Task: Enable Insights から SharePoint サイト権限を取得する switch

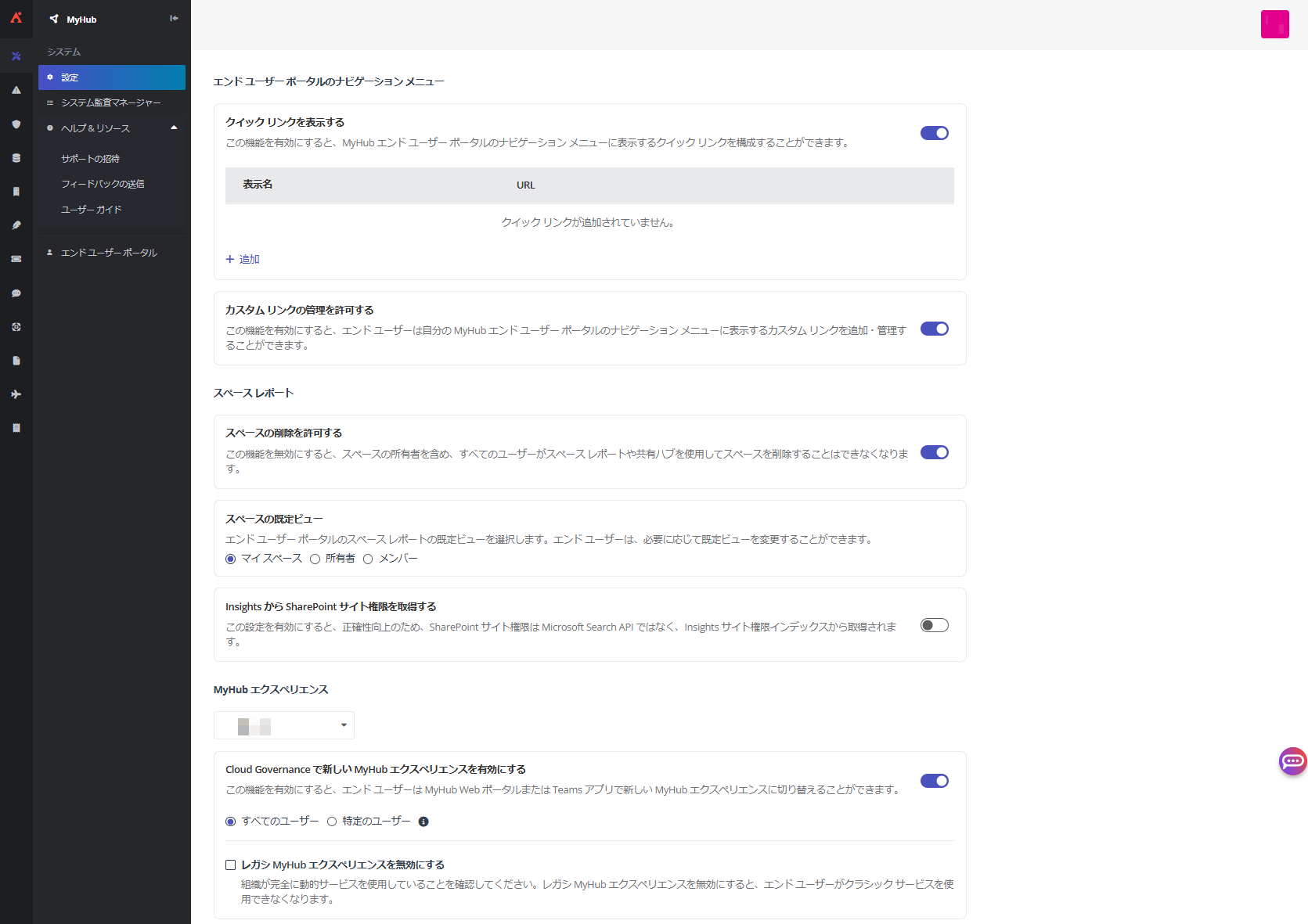Action: point(934,625)
